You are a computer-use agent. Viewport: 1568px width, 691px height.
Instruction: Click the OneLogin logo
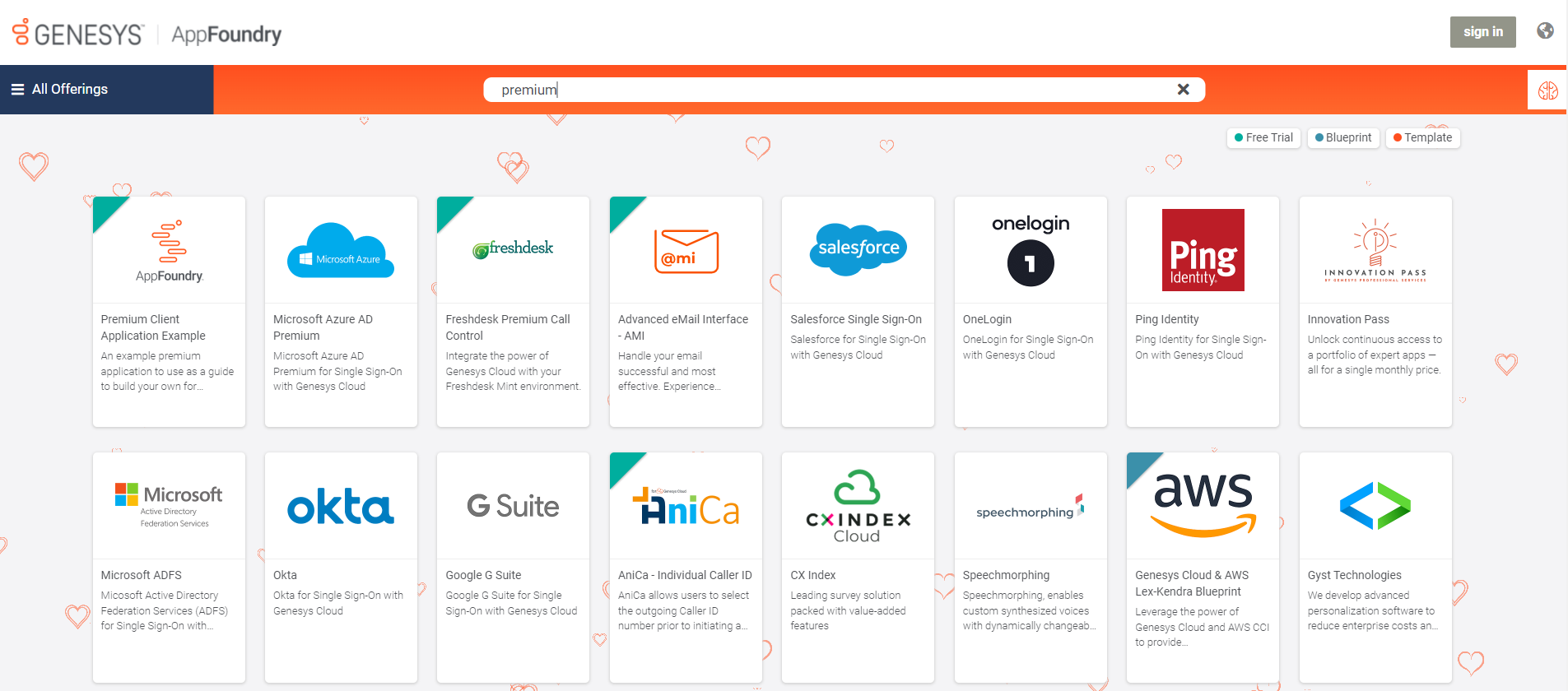[1031, 249]
